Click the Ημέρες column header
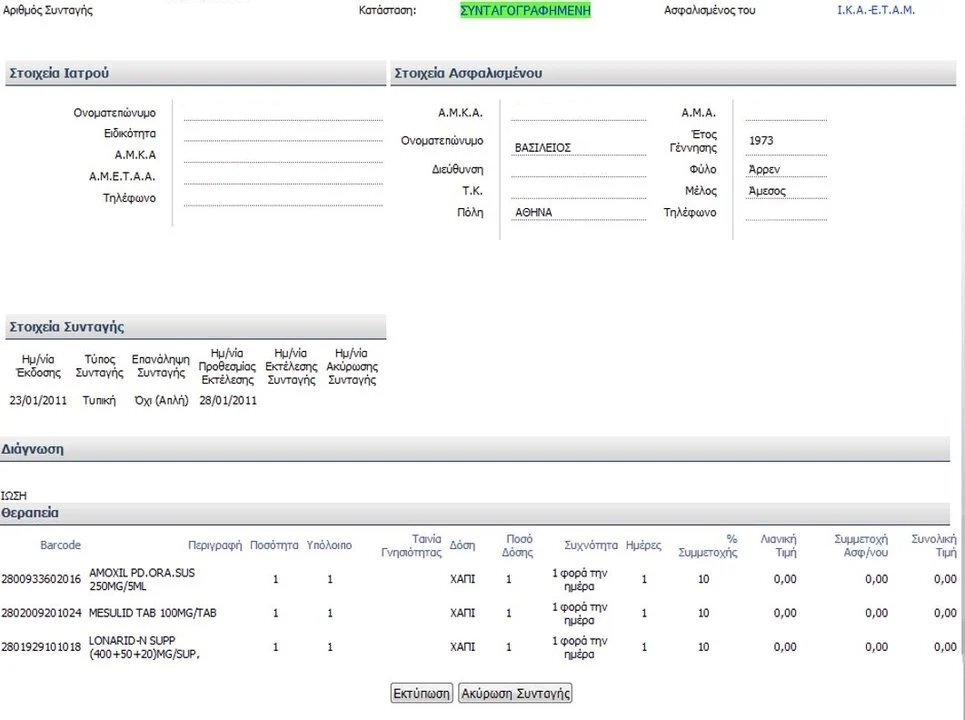Viewport: 965px width, 720px height. 643,545
